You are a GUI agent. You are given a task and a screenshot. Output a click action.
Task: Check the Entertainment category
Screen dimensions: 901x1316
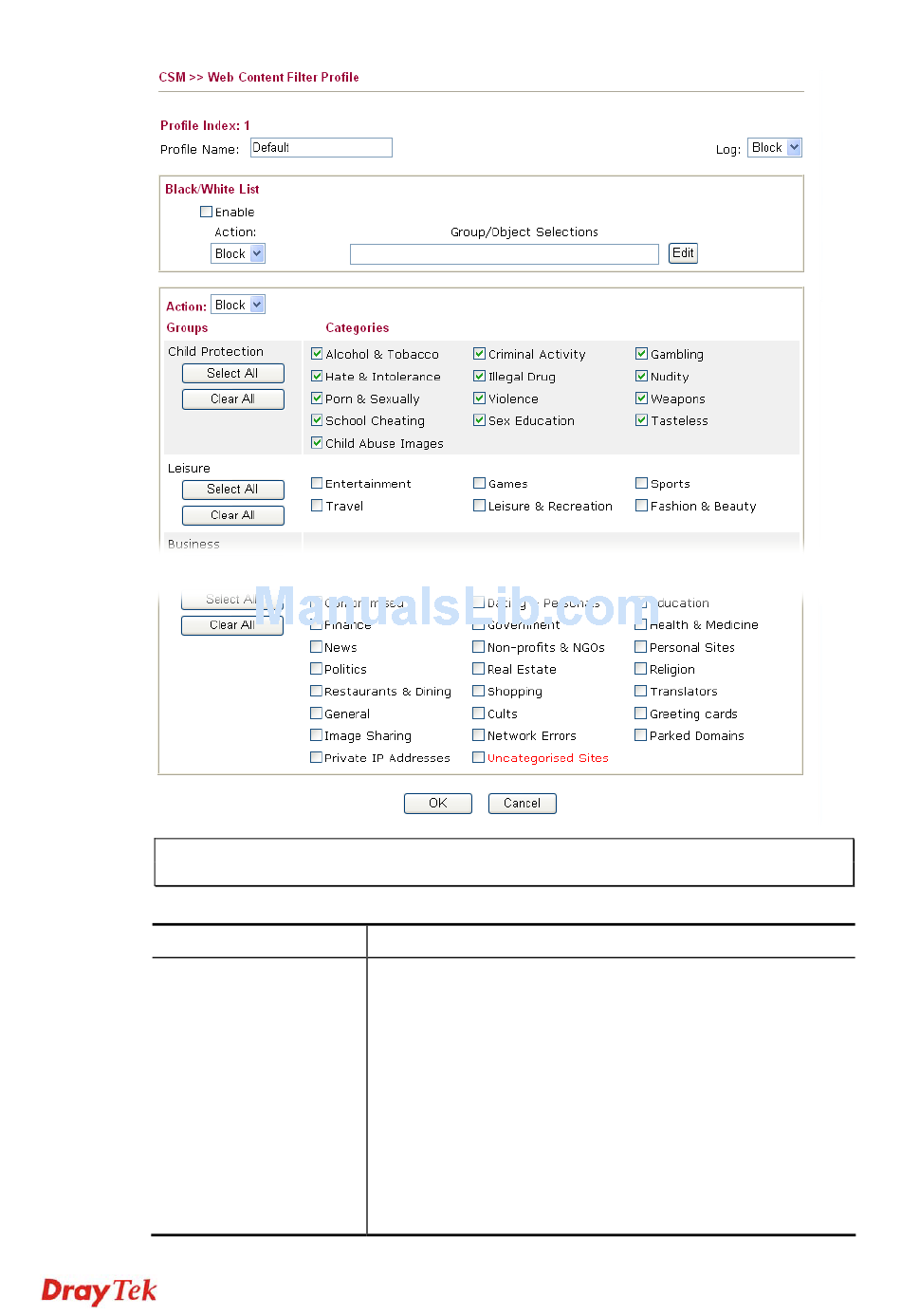point(318,484)
